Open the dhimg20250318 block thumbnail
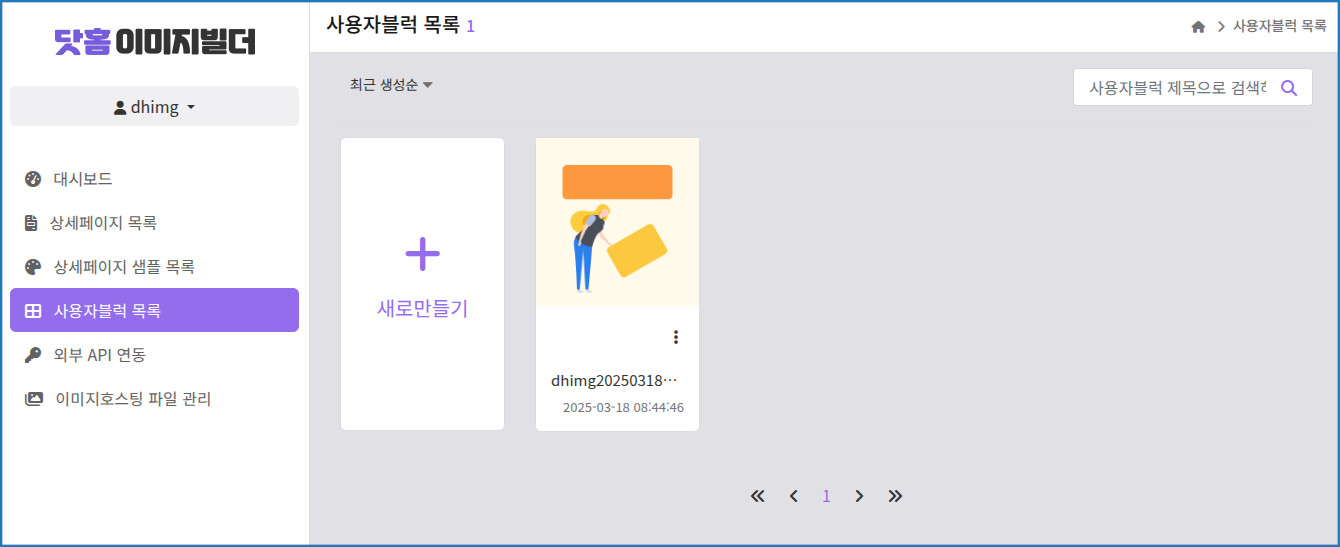 pyautogui.click(x=617, y=223)
